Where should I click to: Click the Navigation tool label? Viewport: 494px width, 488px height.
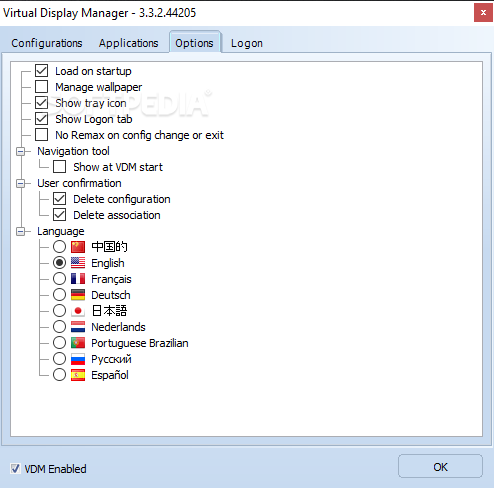[x=73, y=151]
